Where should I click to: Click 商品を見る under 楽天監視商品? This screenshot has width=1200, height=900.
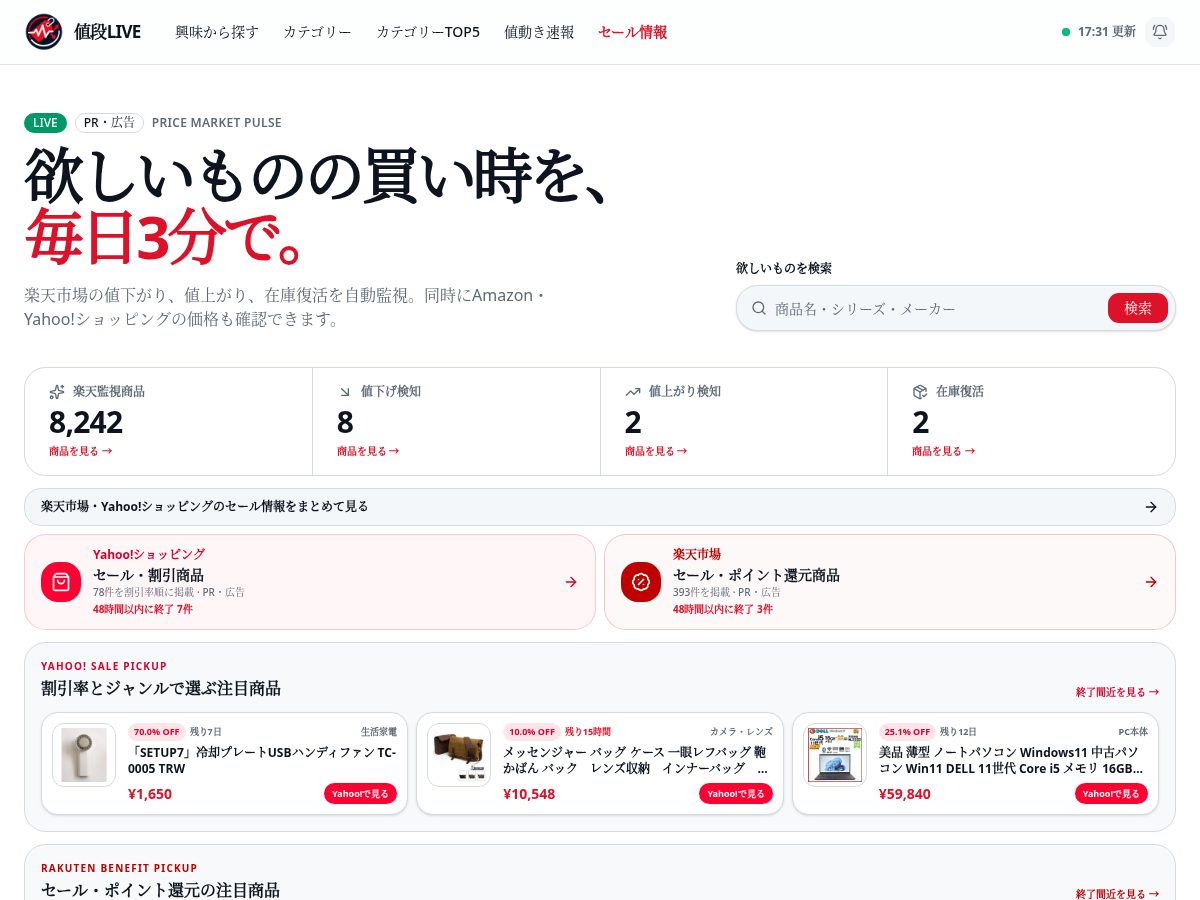point(80,451)
